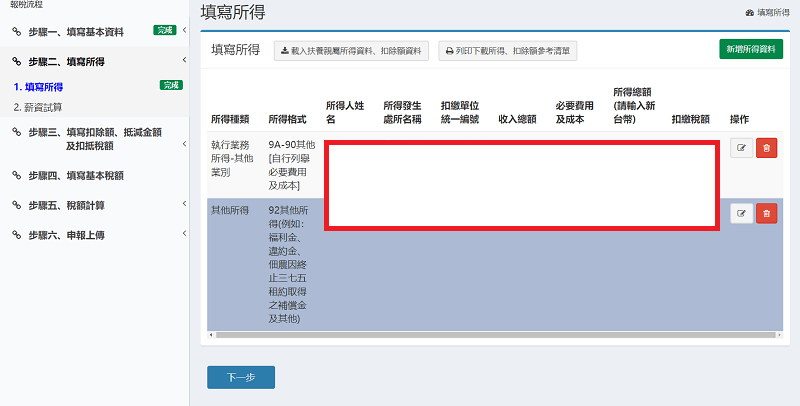The image size is (800, 406).
Task: Expand step six chevron arrow
Action: pos(184,234)
